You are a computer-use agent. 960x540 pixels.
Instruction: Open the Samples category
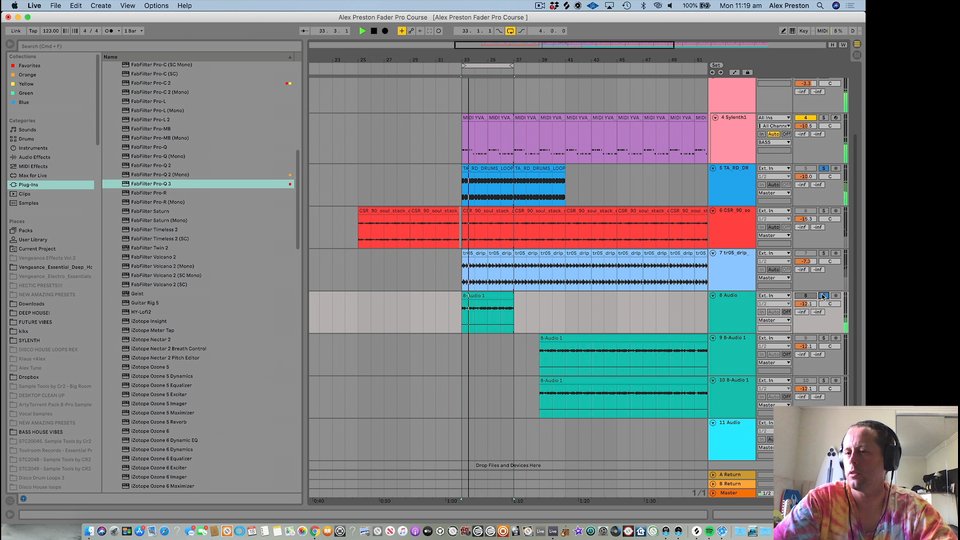pyautogui.click(x=28, y=203)
